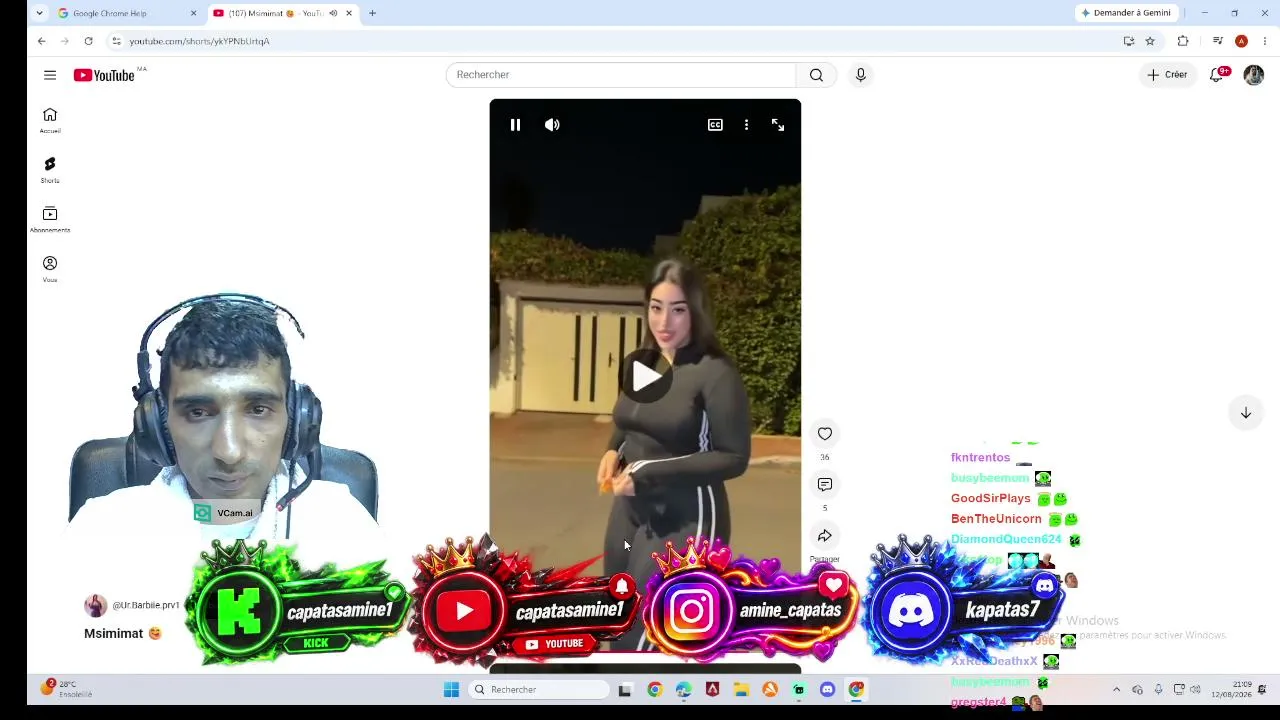Open the Chrome media controls icon
Viewport: 1280px width, 720px height.
pyautogui.click(x=1217, y=41)
